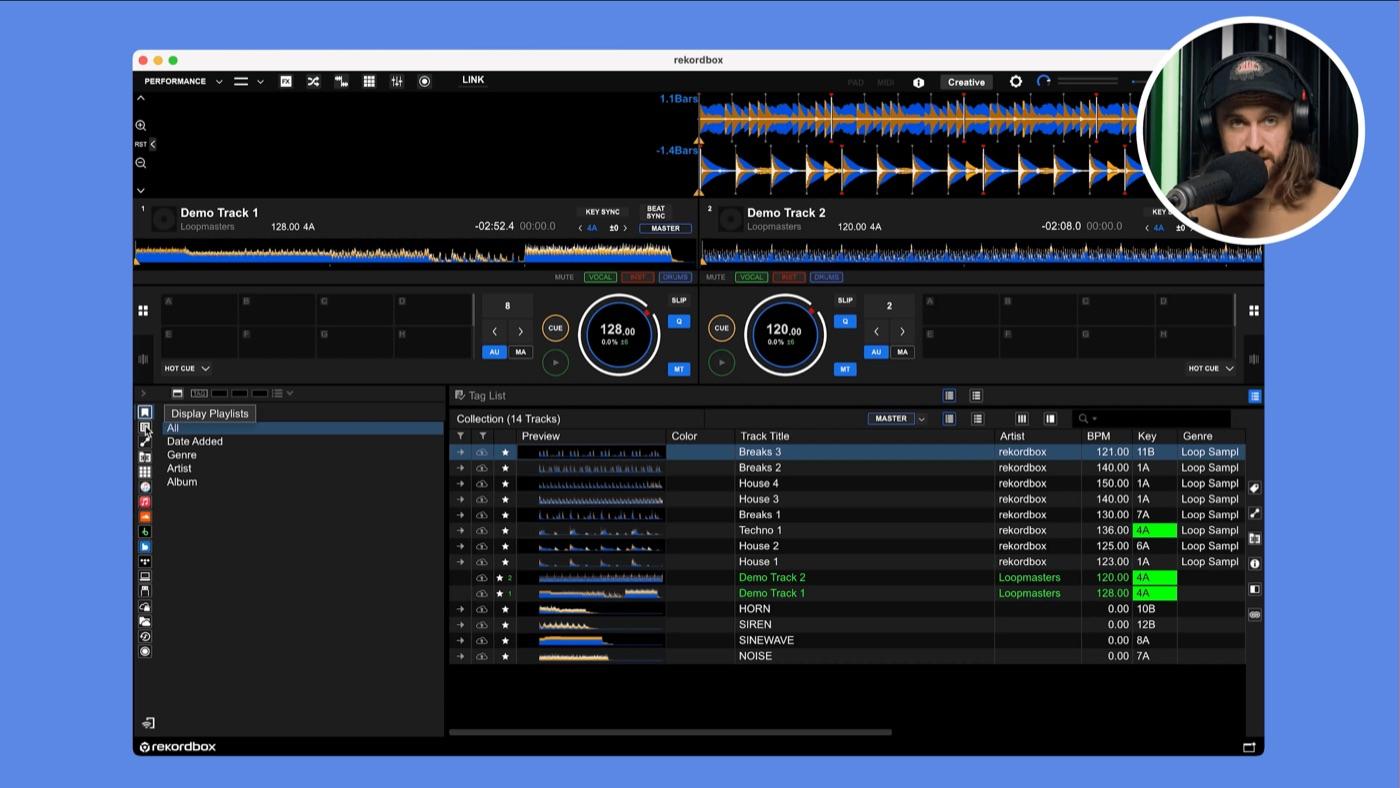Open the Apple Music sidebar icon

click(145, 502)
